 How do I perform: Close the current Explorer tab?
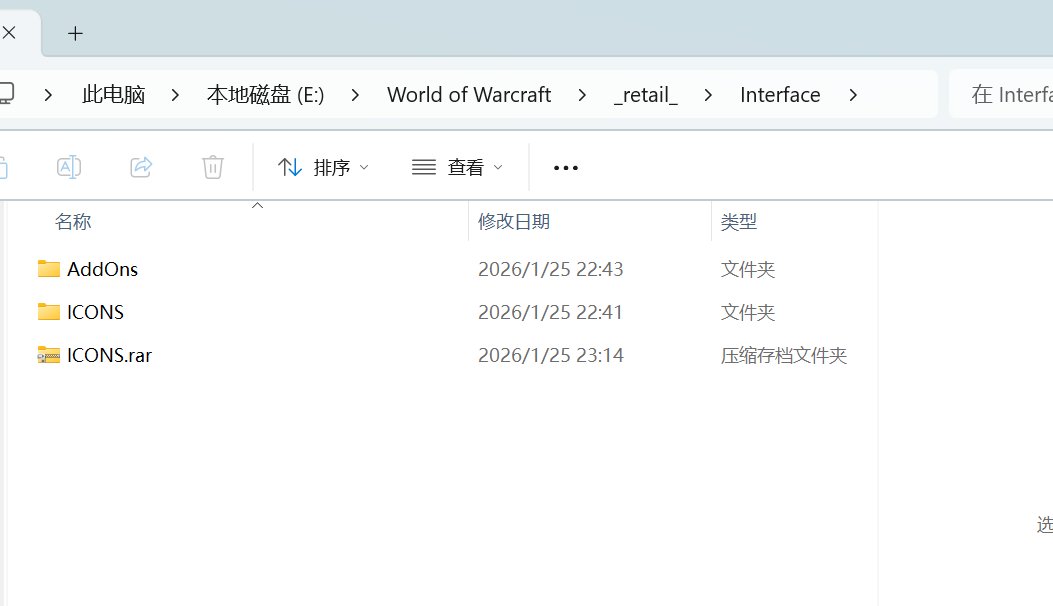[x=9, y=32]
